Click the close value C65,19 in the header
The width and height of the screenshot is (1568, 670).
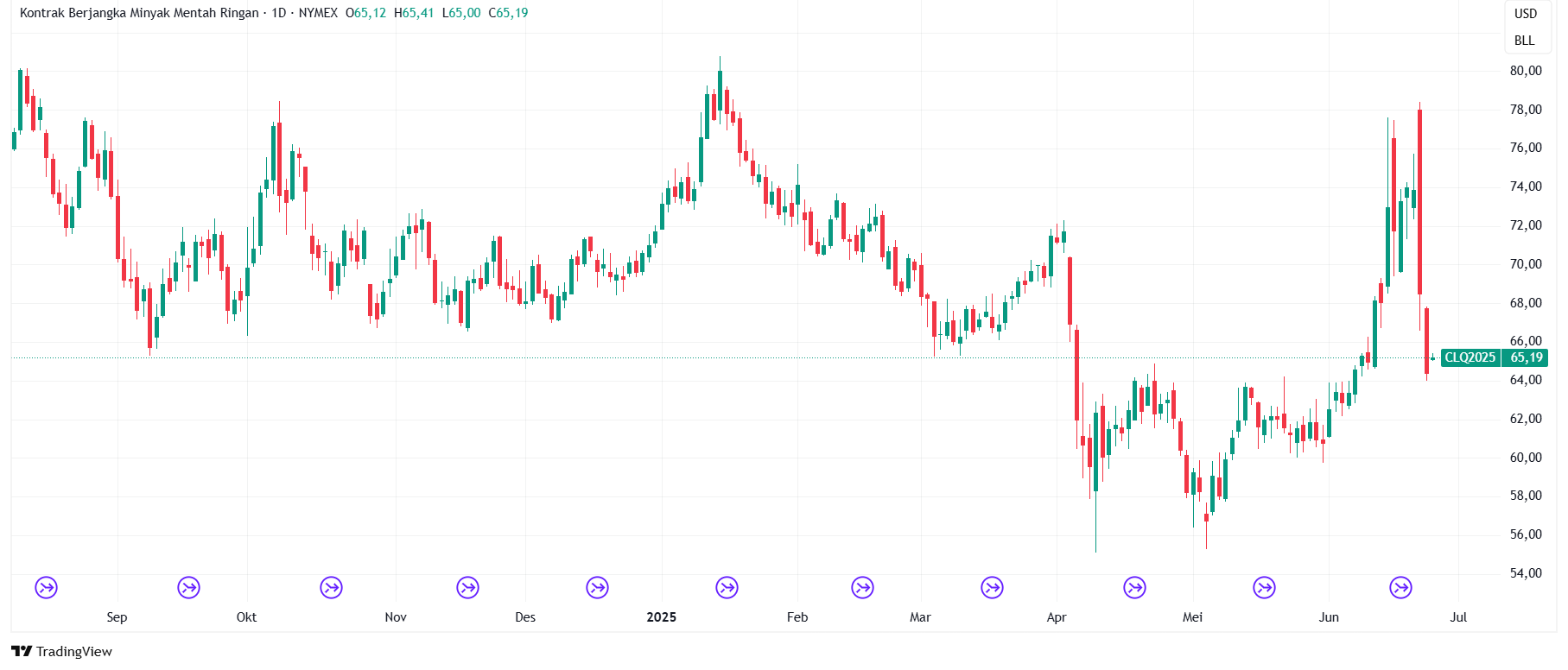click(509, 13)
